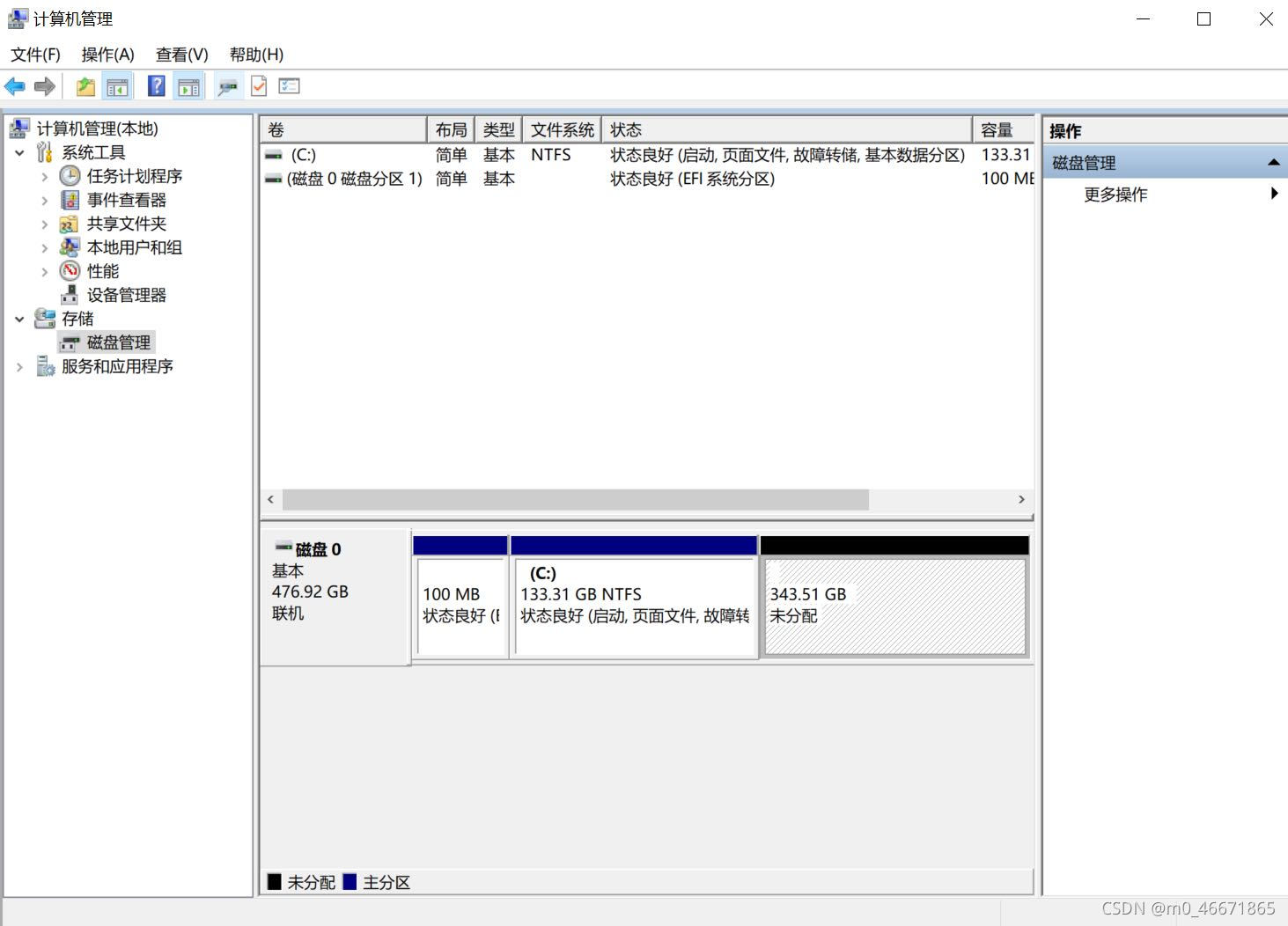
Task: Click the EFI partition drive icon in list
Action: 274,179
